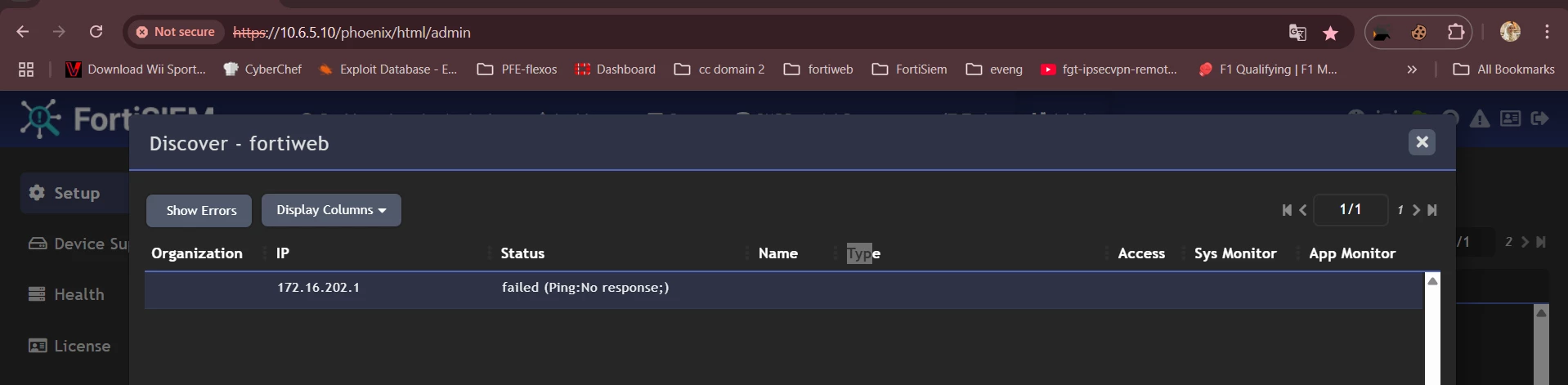Open the apps grid in bookmarks bar
1568x385 pixels.
26,69
